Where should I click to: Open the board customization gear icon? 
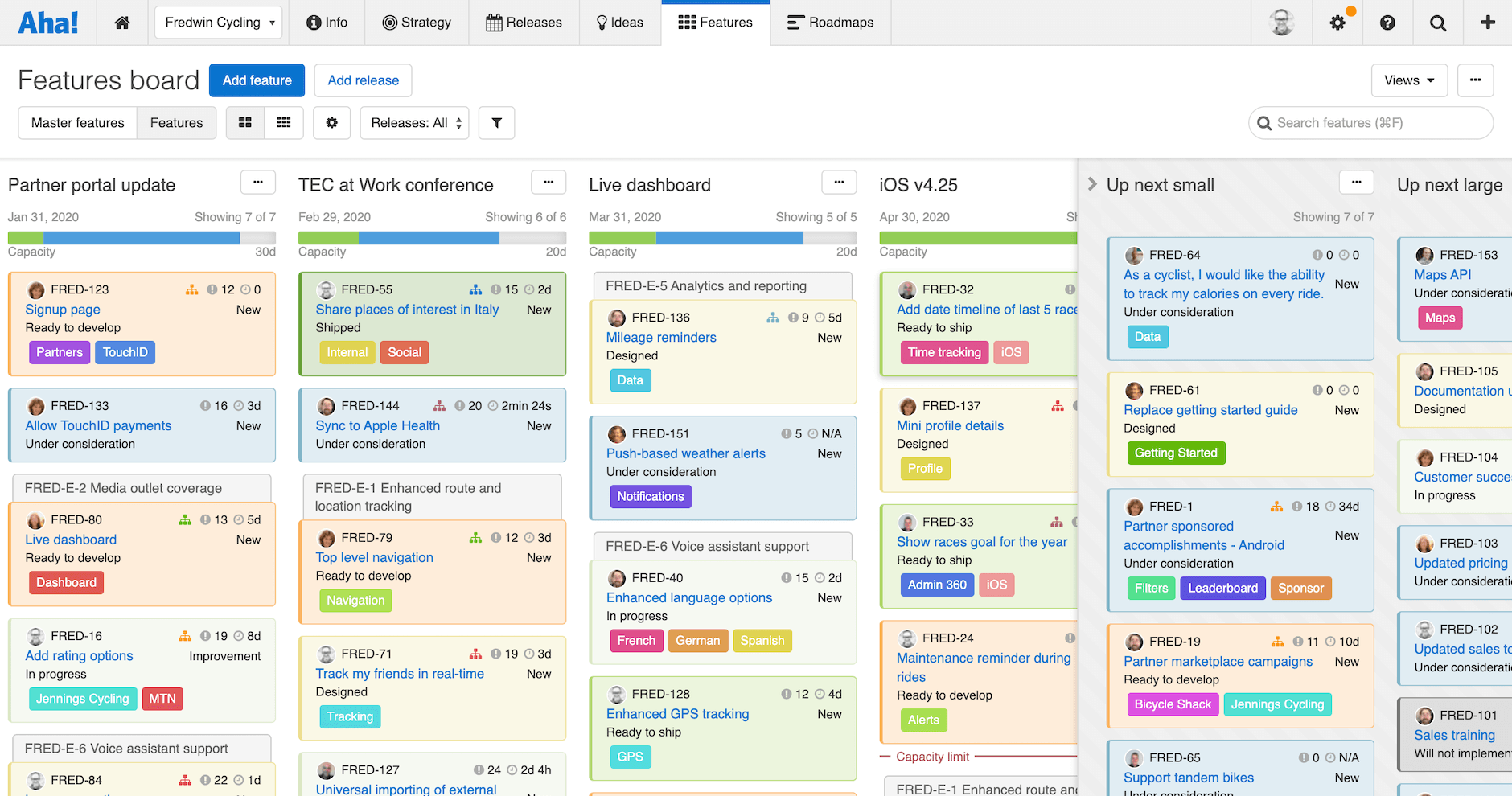331,122
